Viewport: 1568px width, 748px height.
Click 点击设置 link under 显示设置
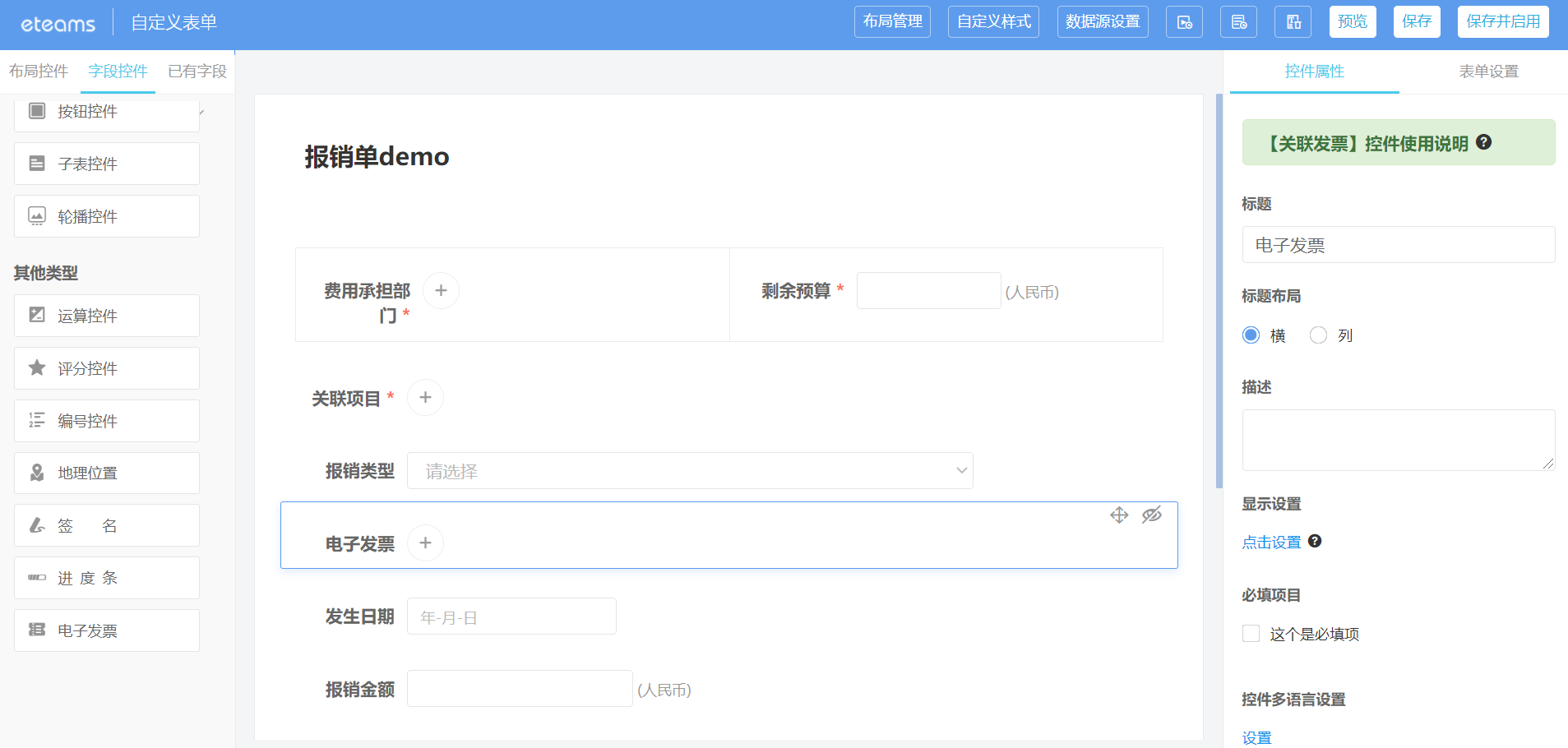point(1271,543)
